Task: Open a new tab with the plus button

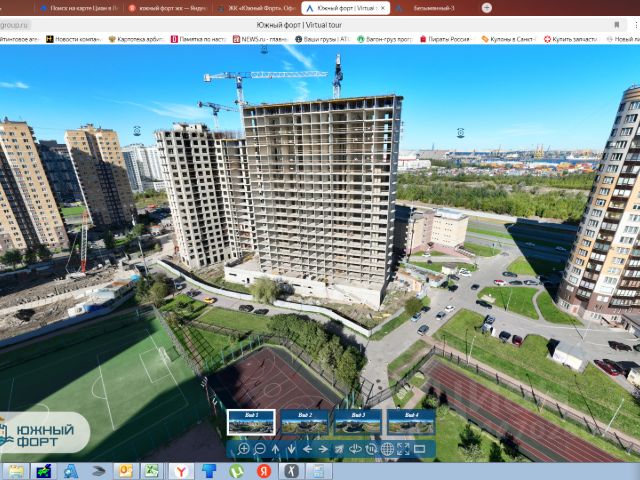Action: (x=487, y=8)
